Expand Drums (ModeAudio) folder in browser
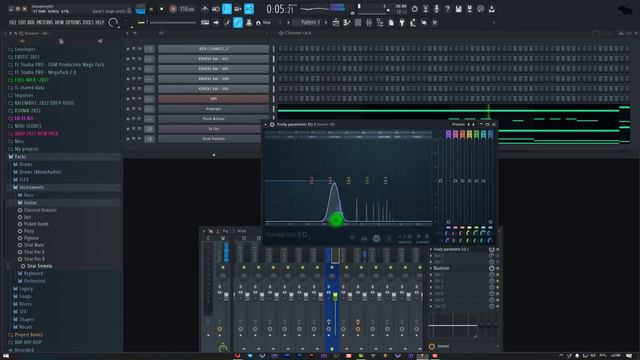This screenshot has width=640, height=360. click(40, 172)
